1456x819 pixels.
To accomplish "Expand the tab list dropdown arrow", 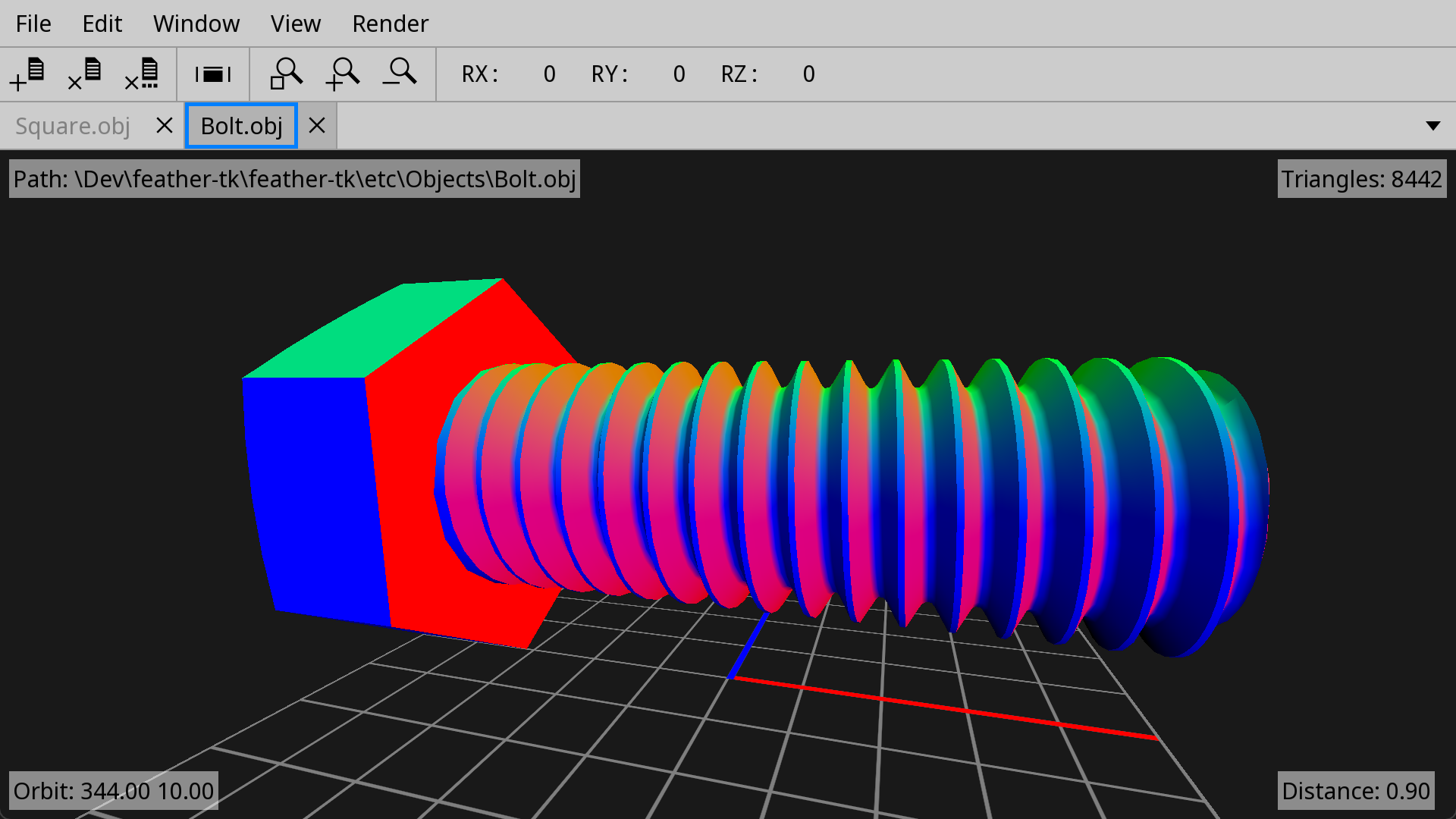I will pyautogui.click(x=1432, y=126).
